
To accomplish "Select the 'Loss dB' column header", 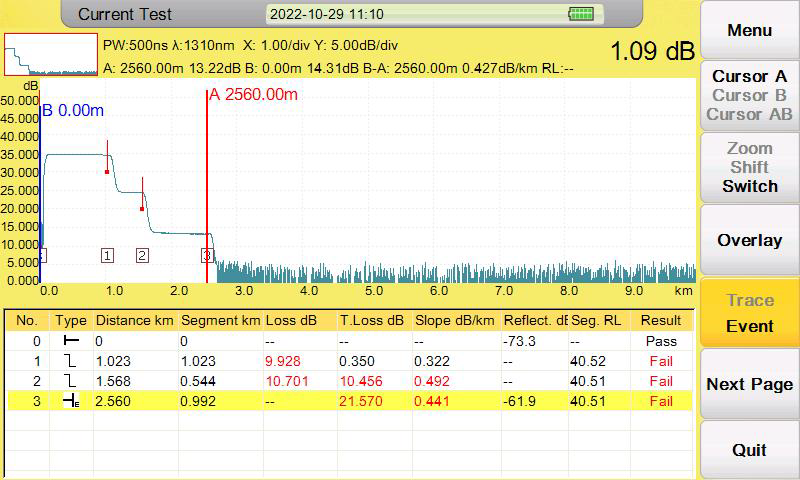I will (x=300, y=320).
